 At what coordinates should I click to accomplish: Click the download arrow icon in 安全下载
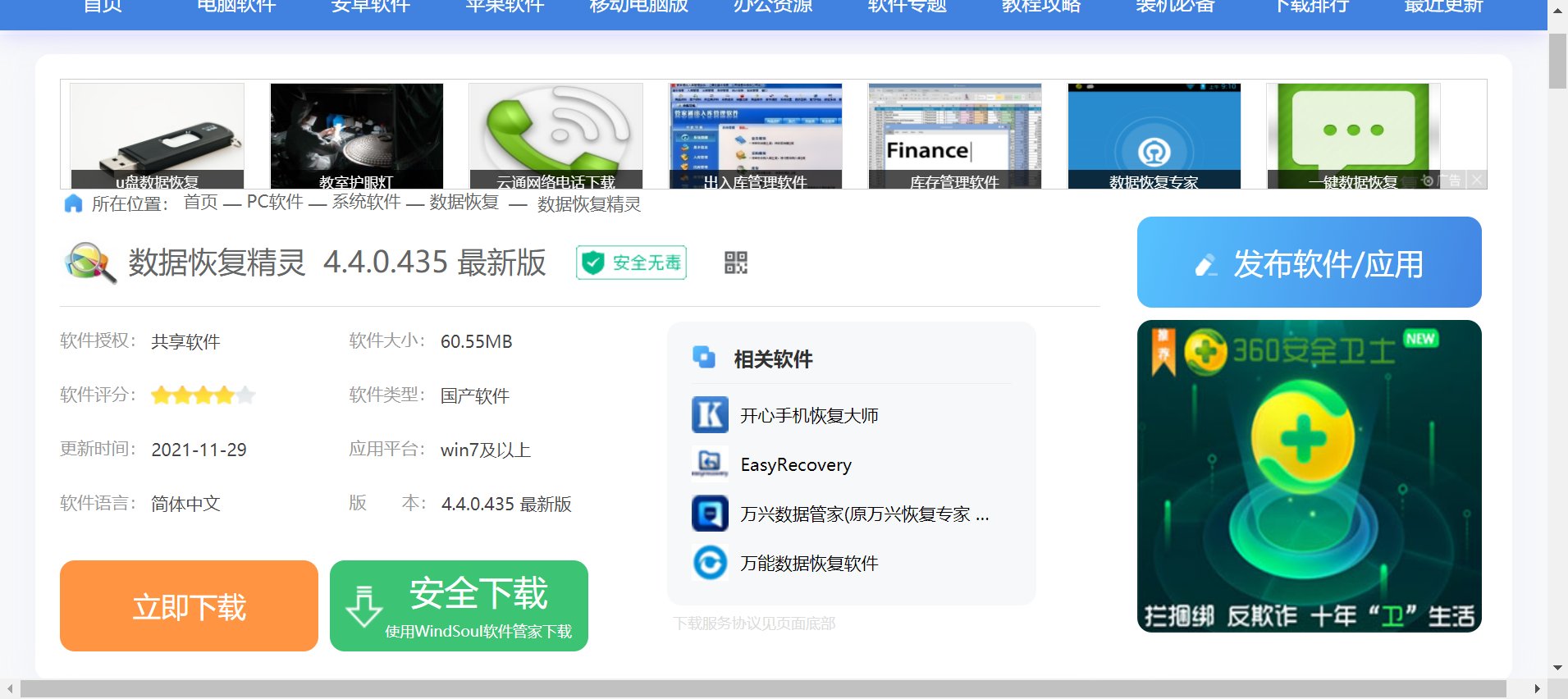pos(364,606)
